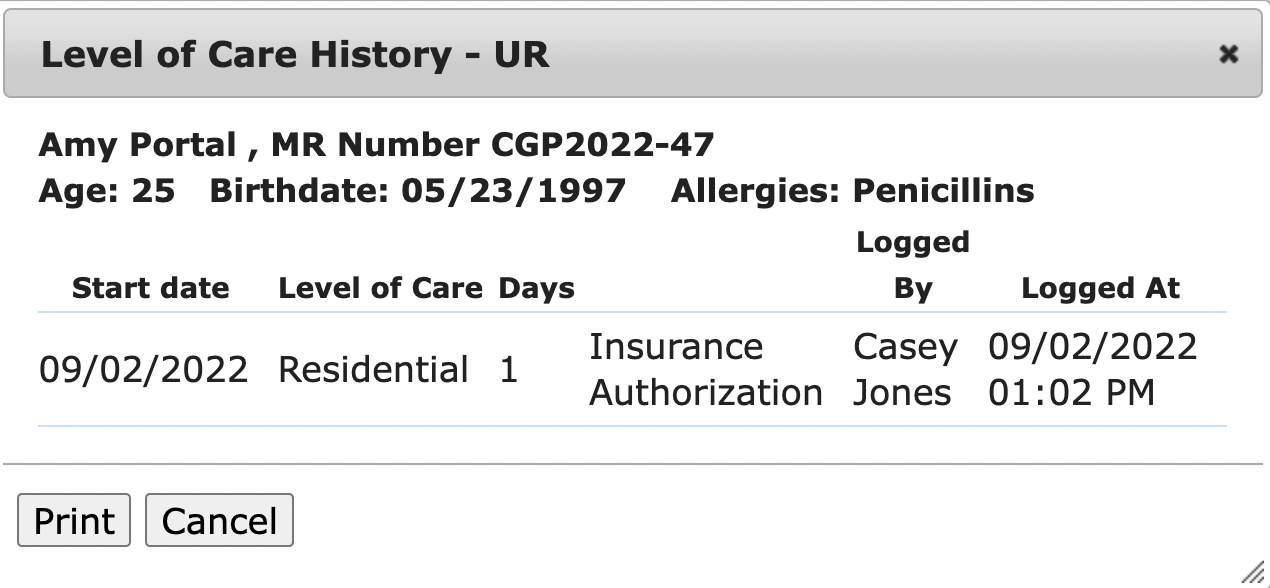Click the Start date column header
Image resolution: width=1270 pixels, height=588 pixels.
(150, 289)
